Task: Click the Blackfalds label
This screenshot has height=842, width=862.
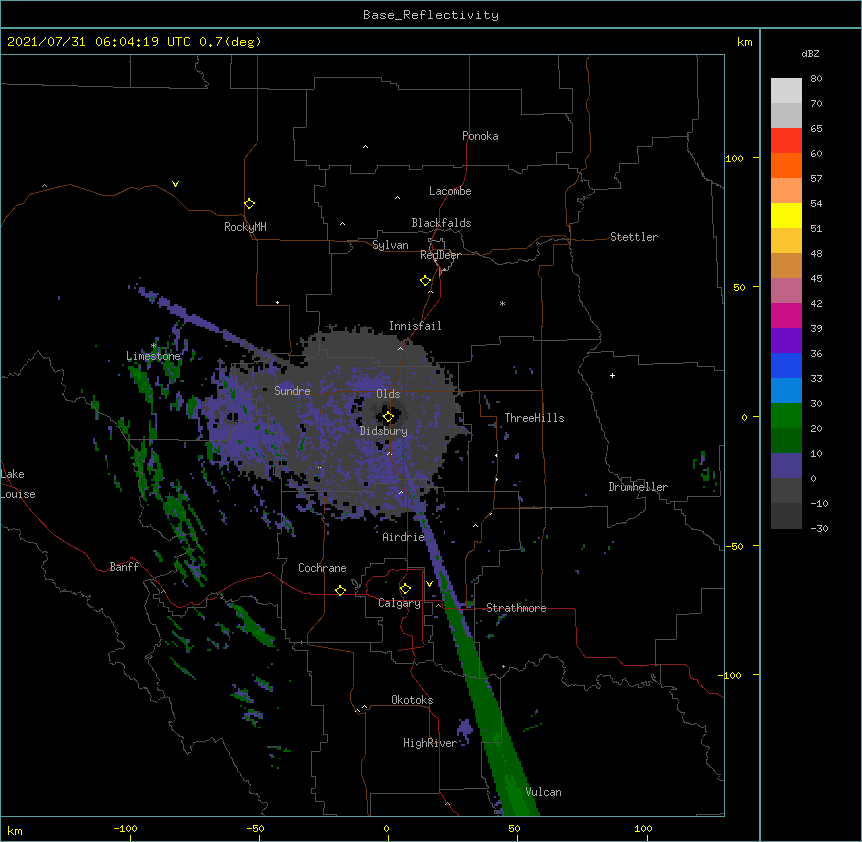Action: (441, 223)
